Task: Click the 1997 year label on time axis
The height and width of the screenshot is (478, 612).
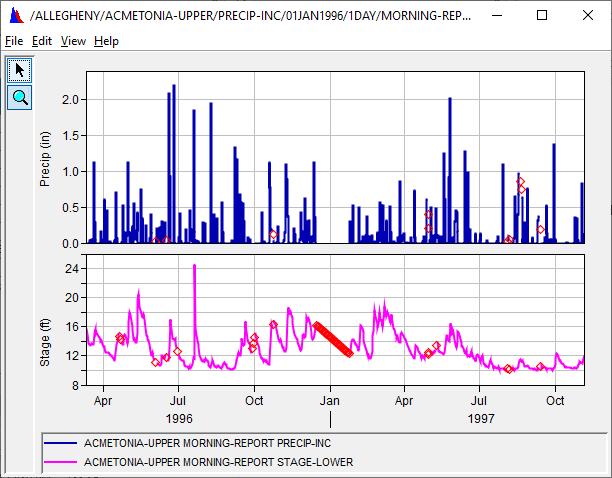Action: point(480,419)
